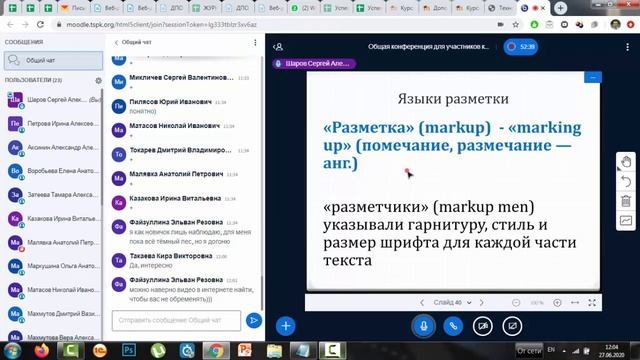The height and width of the screenshot is (360, 640).
Task: Delete whiteboard annotations with trash icon
Action: click(626, 201)
